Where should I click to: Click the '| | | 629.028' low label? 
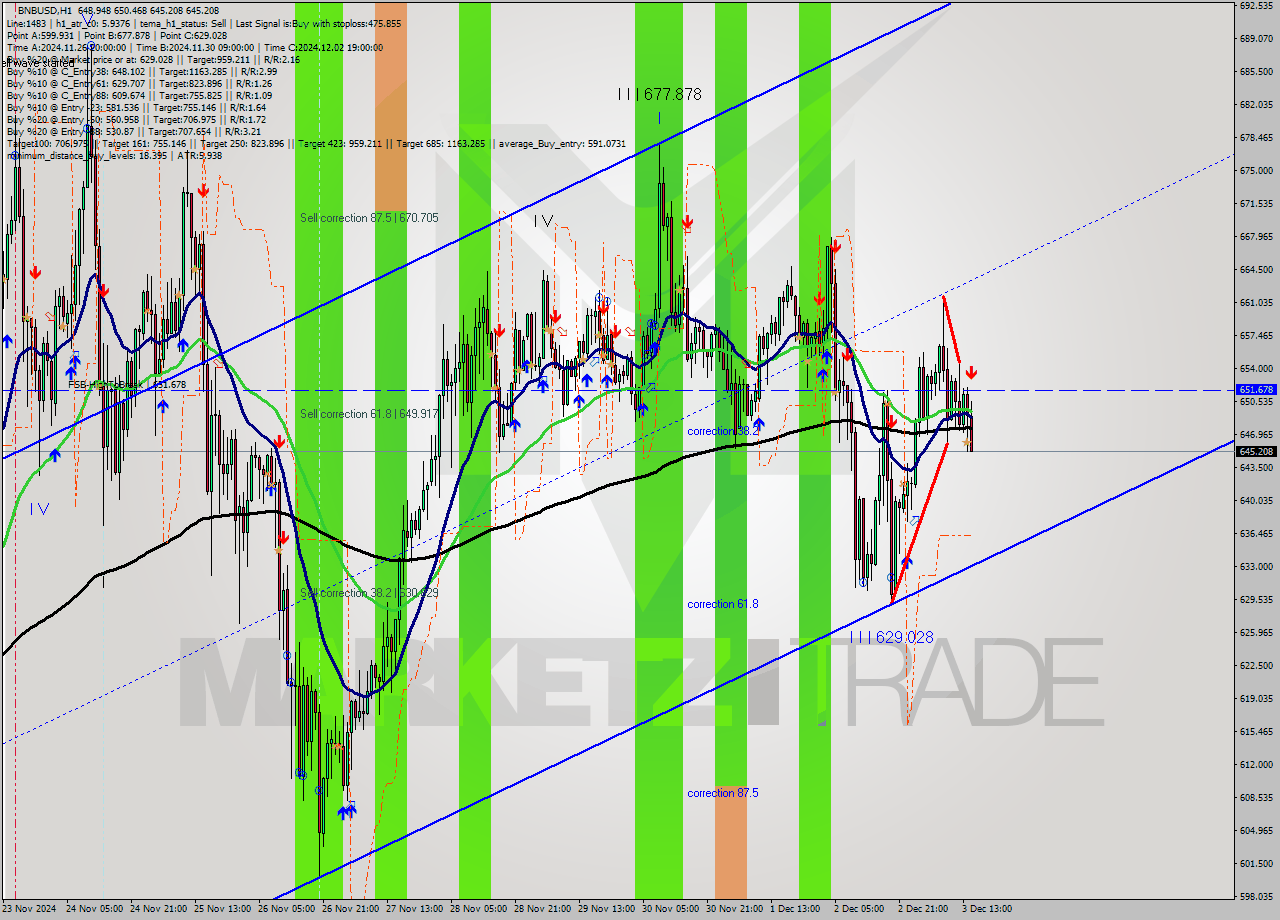892,637
